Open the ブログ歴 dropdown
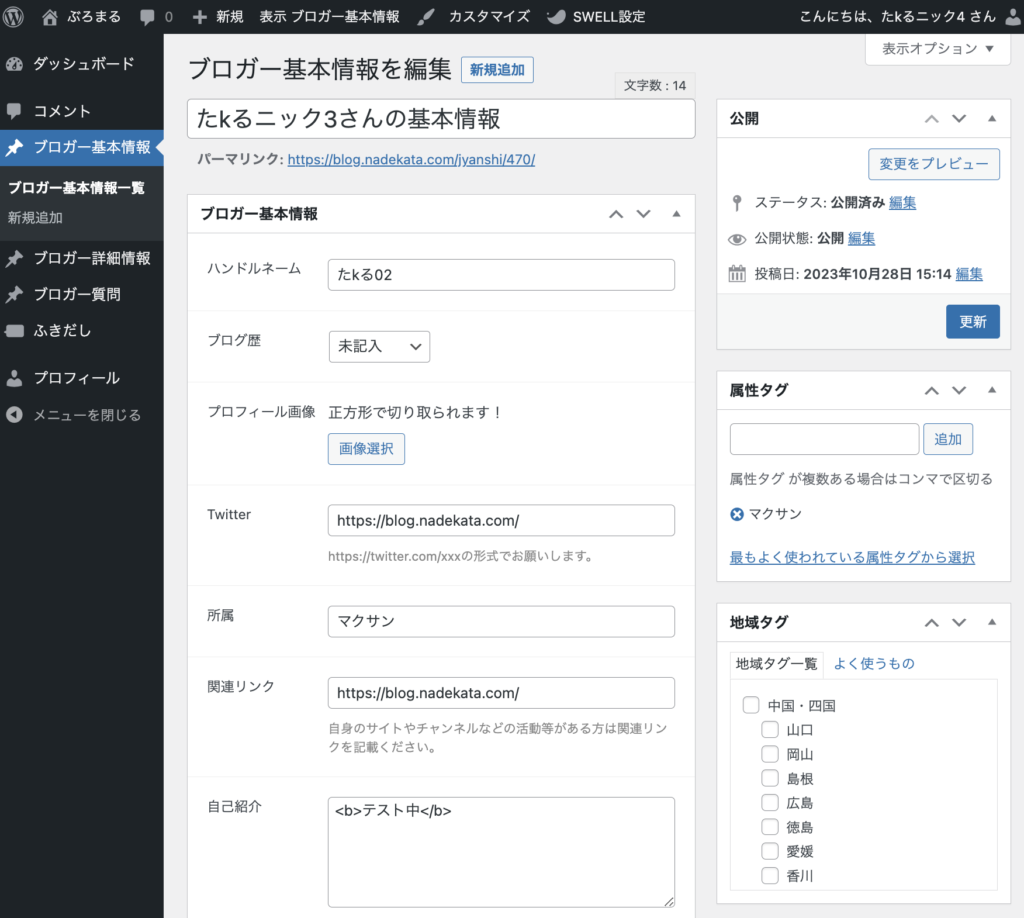 [379, 346]
